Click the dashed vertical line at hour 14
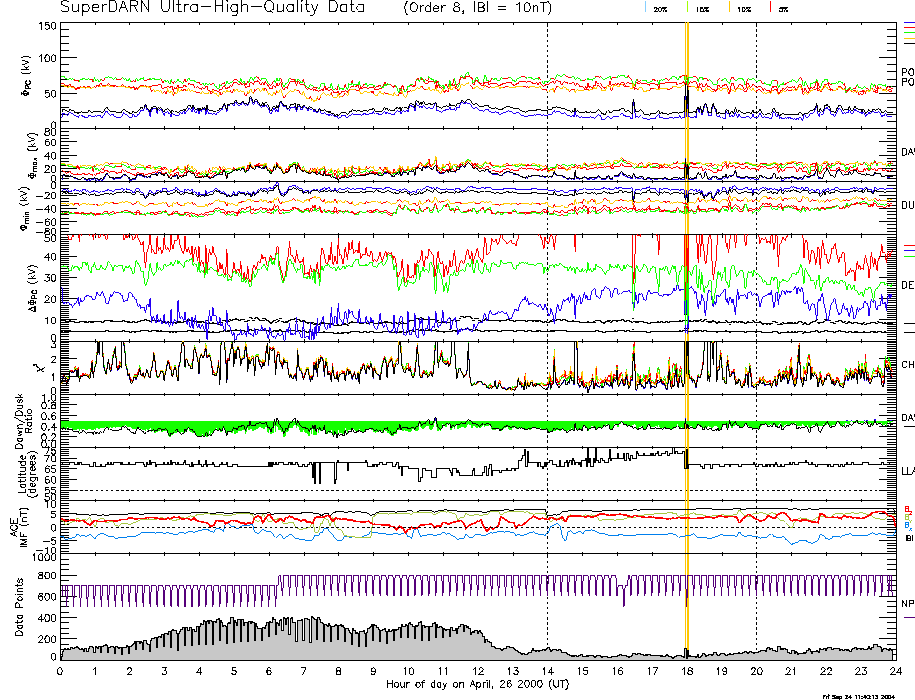The image size is (915, 700). tap(548, 300)
